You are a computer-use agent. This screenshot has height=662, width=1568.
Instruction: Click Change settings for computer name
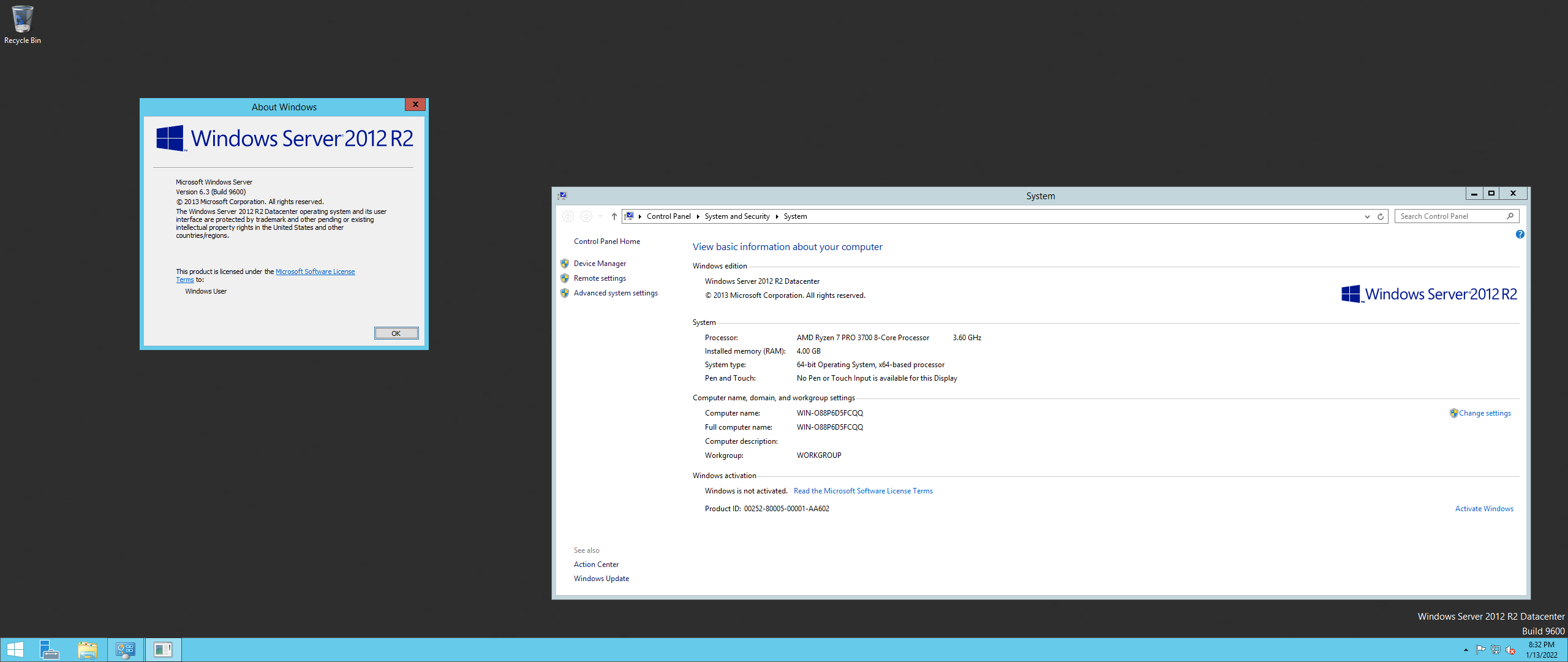pos(1485,413)
